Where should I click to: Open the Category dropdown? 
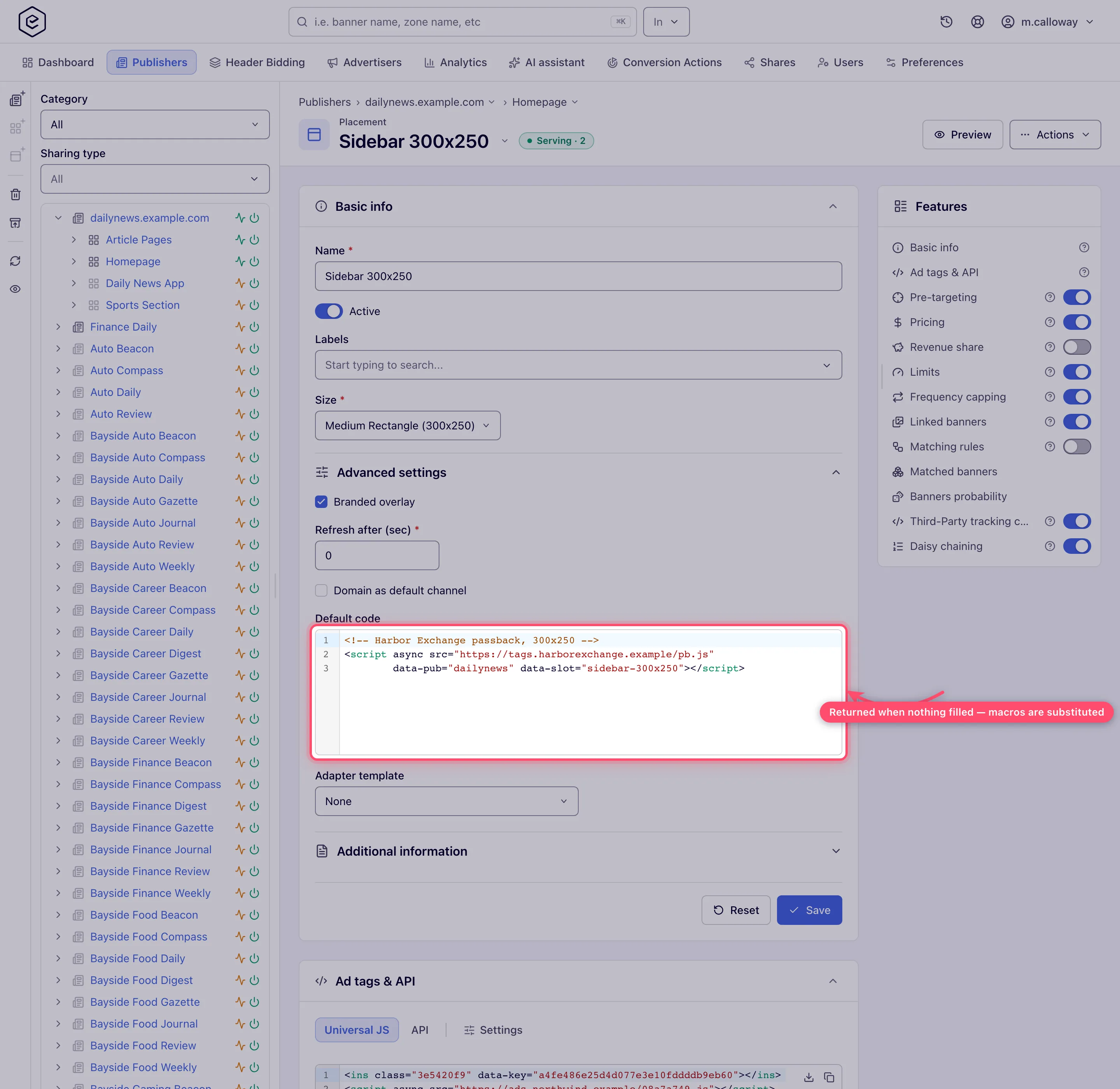(x=155, y=124)
